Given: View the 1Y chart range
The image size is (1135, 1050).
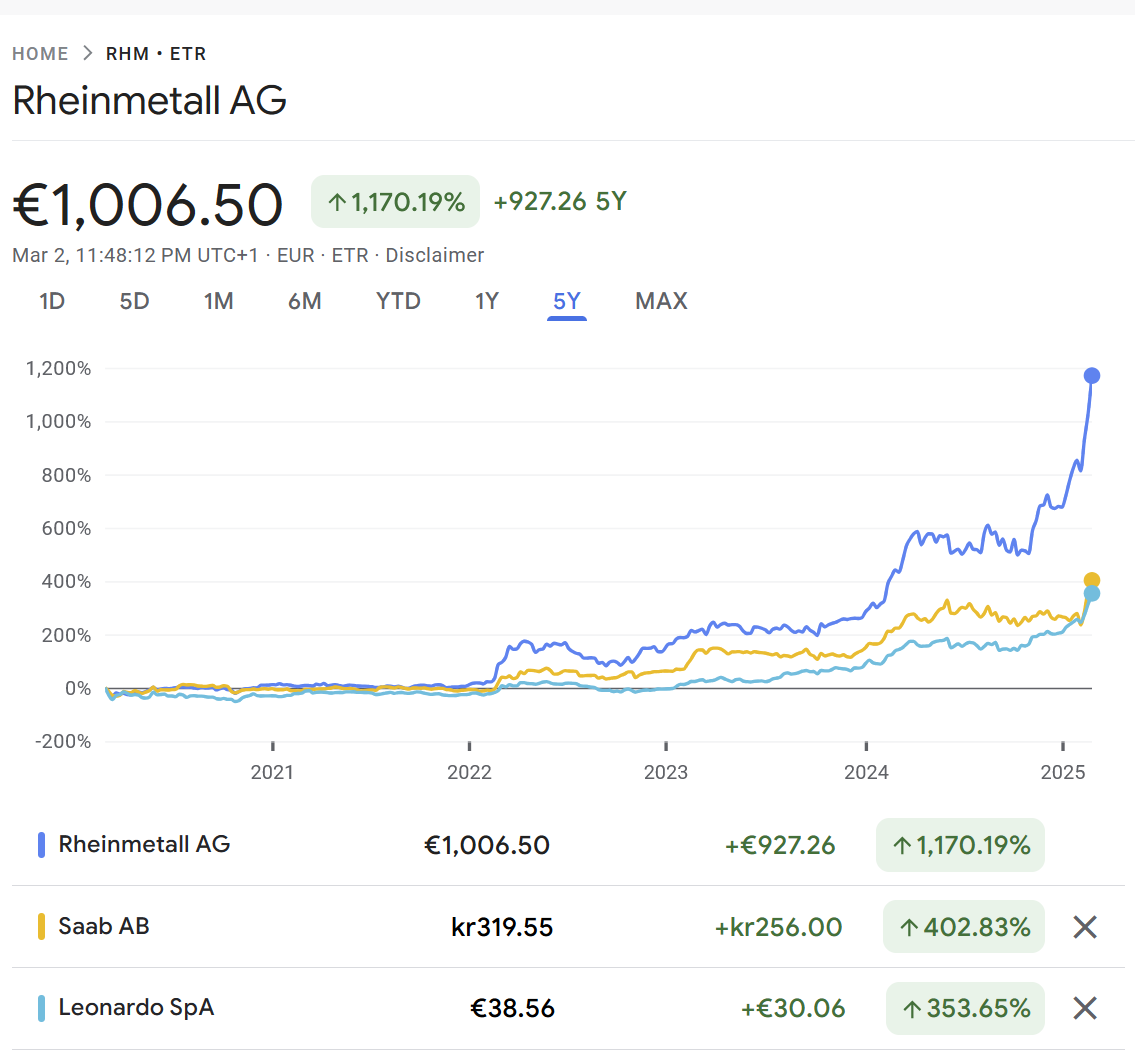Looking at the screenshot, I should (486, 301).
